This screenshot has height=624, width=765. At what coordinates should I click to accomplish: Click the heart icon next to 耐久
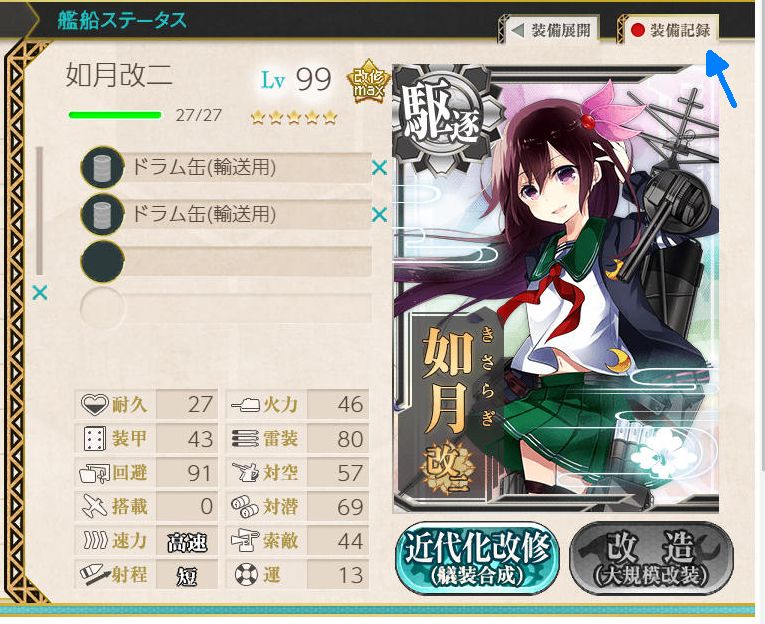(94, 404)
